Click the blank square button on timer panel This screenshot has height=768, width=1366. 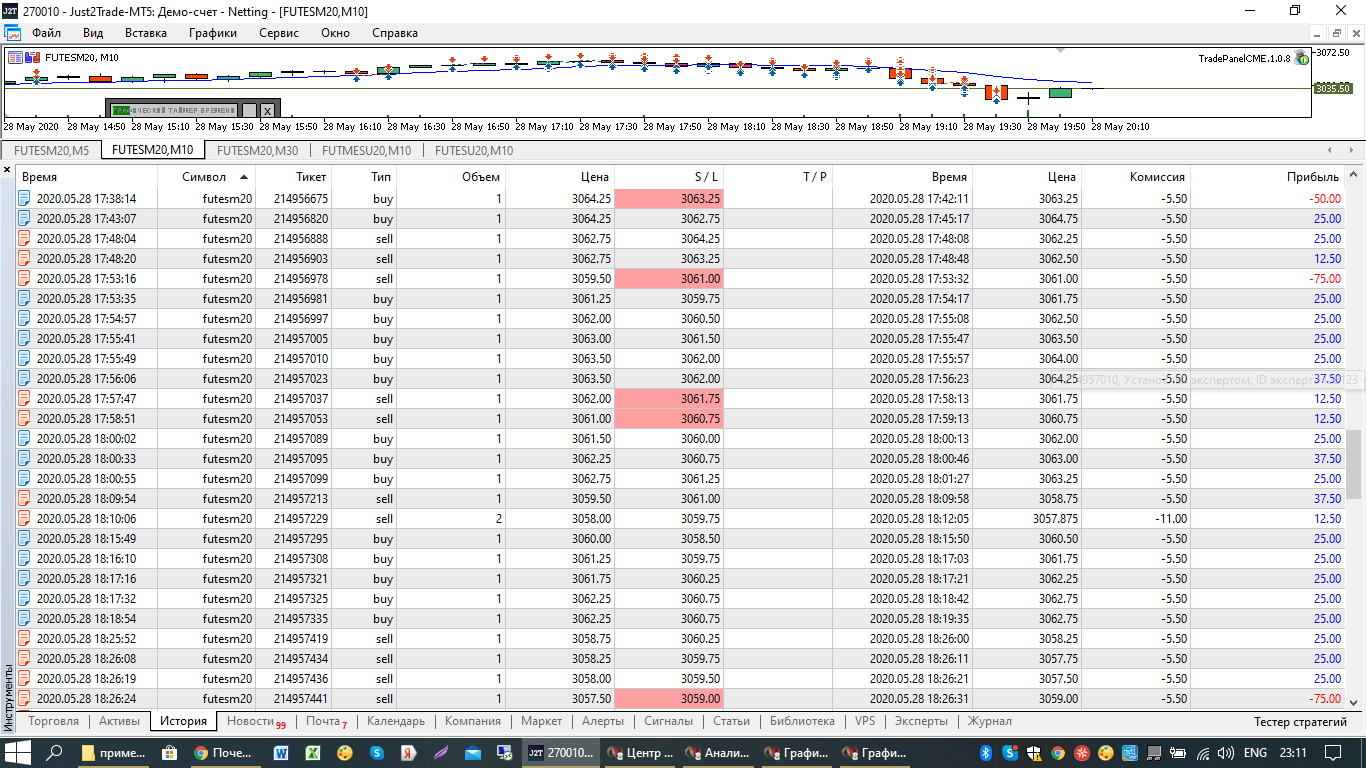[249, 110]
